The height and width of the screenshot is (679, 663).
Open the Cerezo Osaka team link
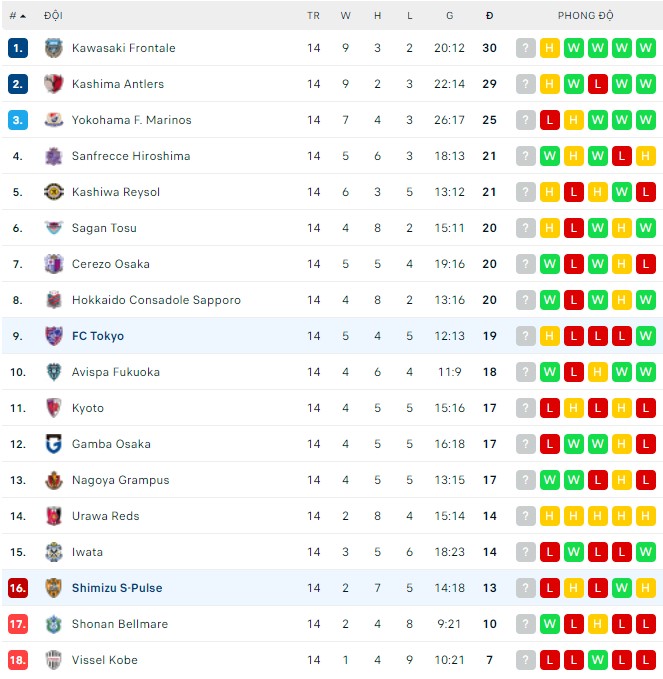pyautogui.click(x=111, y=264)
